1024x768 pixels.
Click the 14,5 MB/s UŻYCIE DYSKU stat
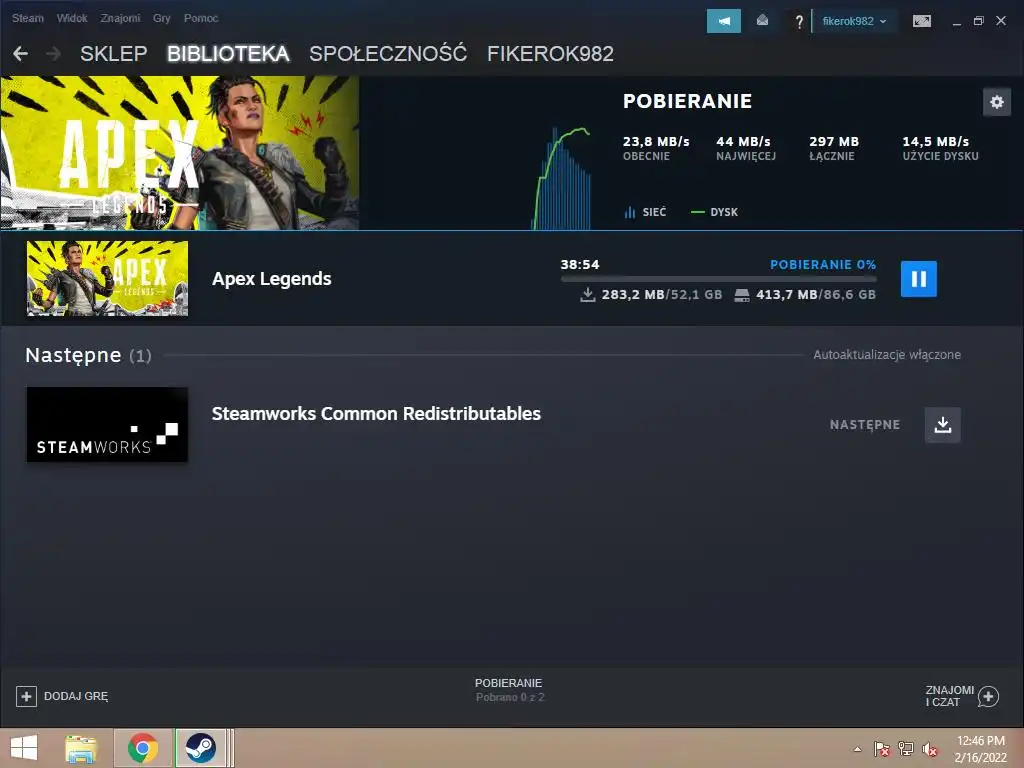point(940,148)
